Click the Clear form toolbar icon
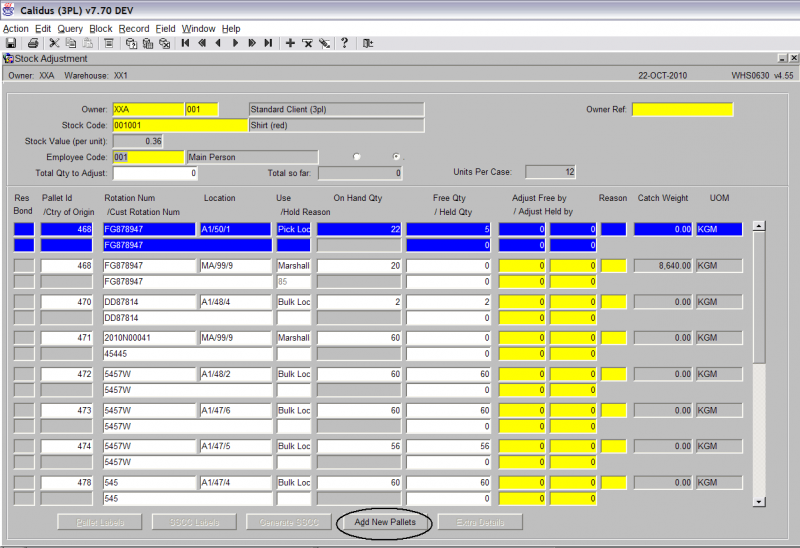 [109, 43]
